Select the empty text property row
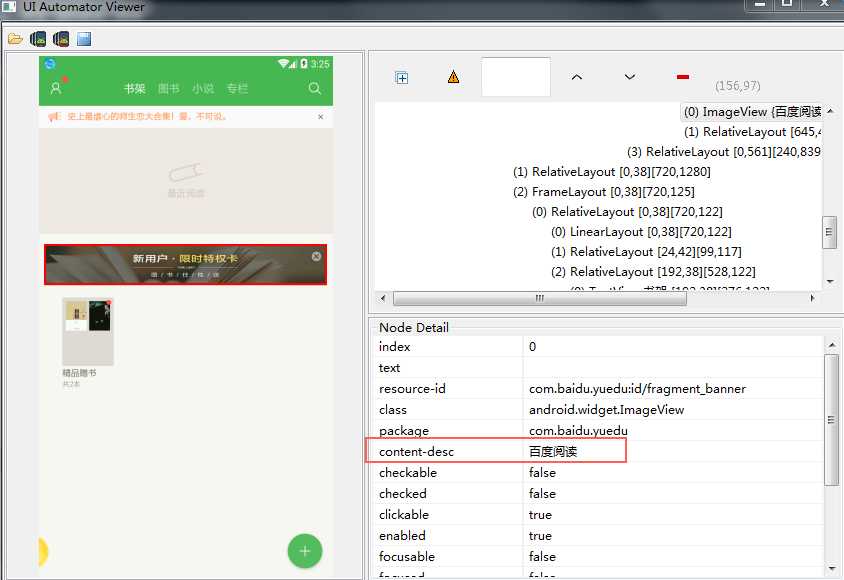This screenshot has width=844, height=580. (599, 367)
